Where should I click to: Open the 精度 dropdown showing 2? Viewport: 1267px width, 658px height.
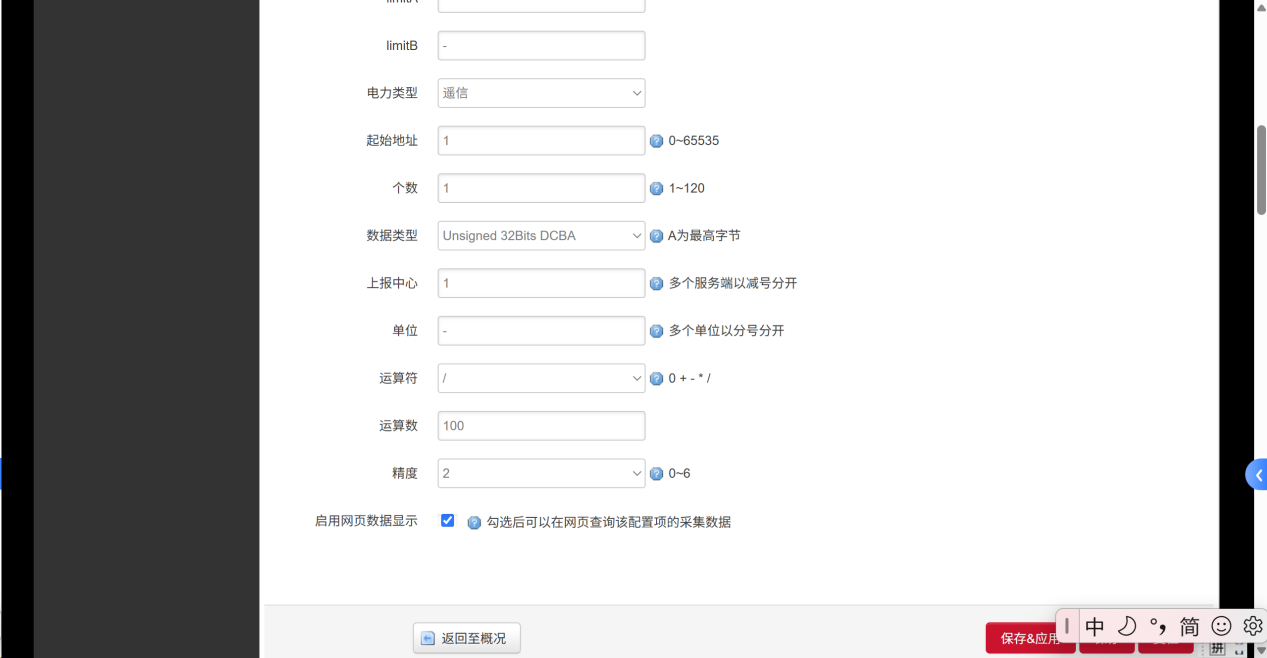(540, 473)
